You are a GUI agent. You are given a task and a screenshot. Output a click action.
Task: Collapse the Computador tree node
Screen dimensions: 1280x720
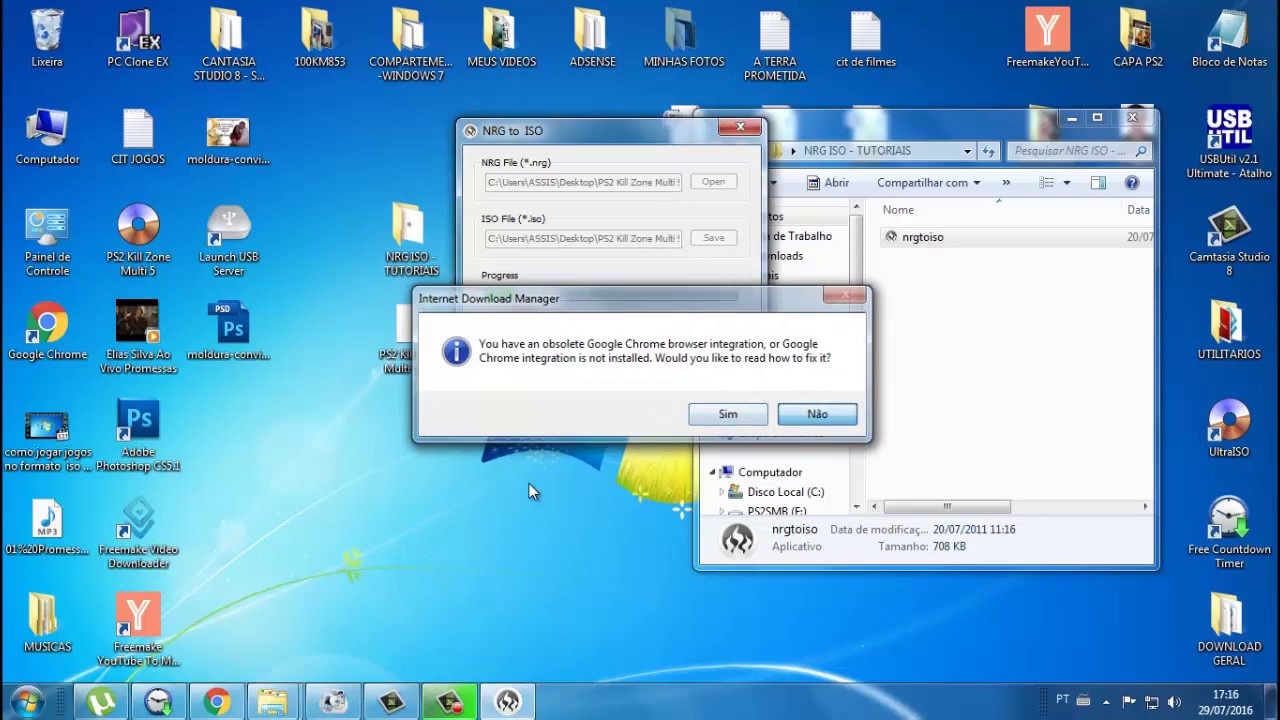(713, 472)
